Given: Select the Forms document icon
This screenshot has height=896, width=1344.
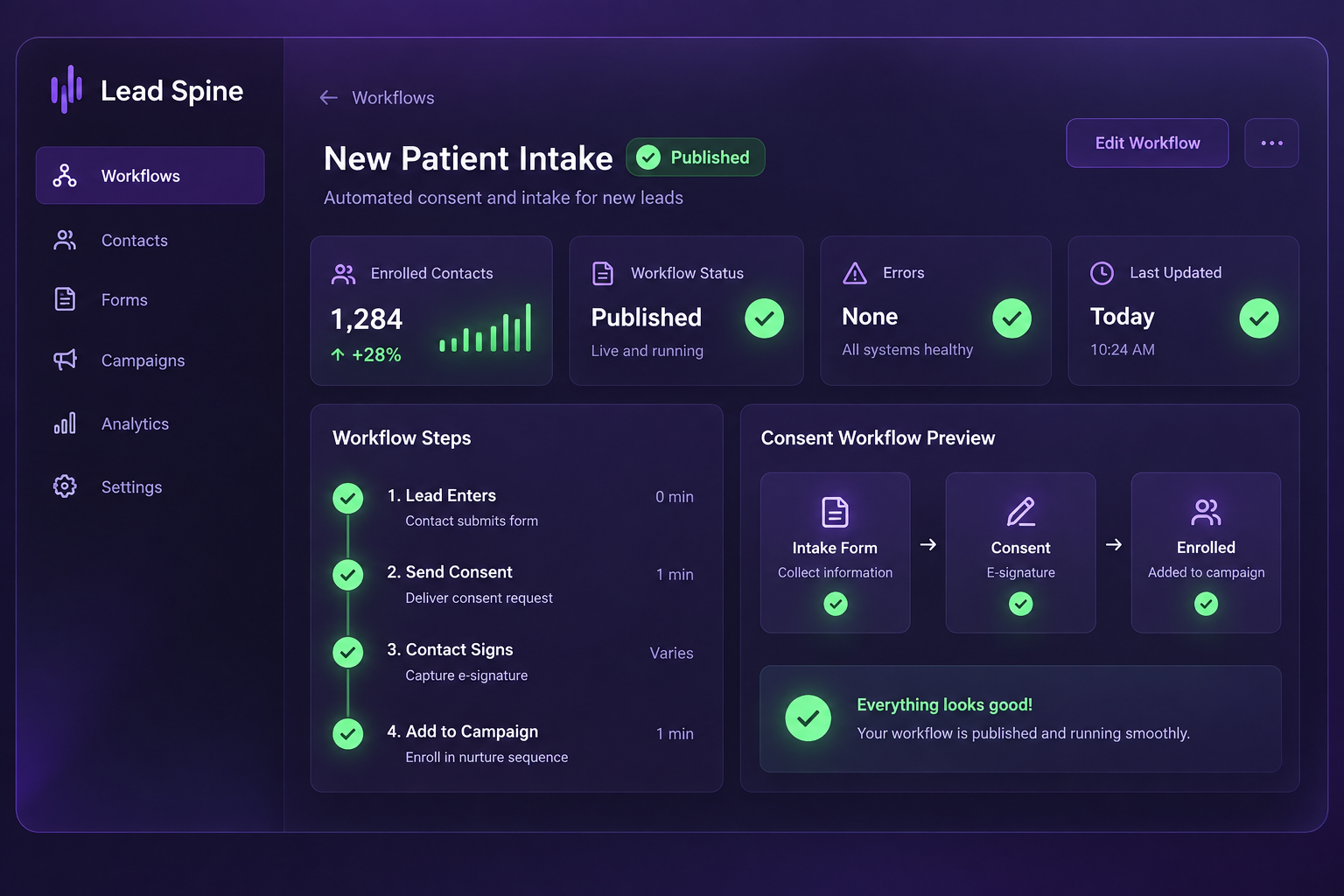Looking at the screenshot, I should click(x=65, y=299).
